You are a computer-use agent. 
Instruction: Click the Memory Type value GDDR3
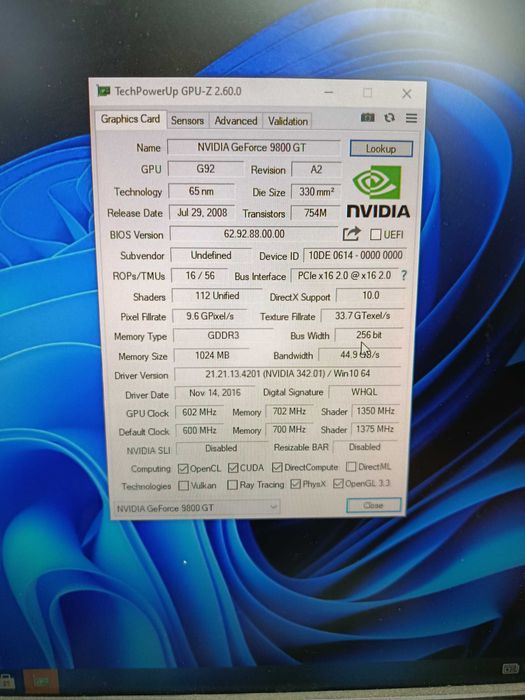[x=223, y=335]
